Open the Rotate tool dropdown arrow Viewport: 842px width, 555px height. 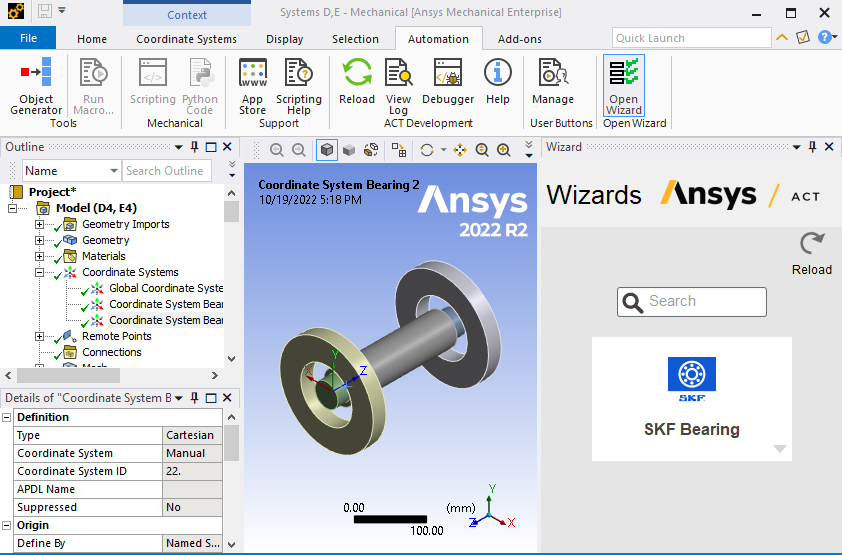443,150
